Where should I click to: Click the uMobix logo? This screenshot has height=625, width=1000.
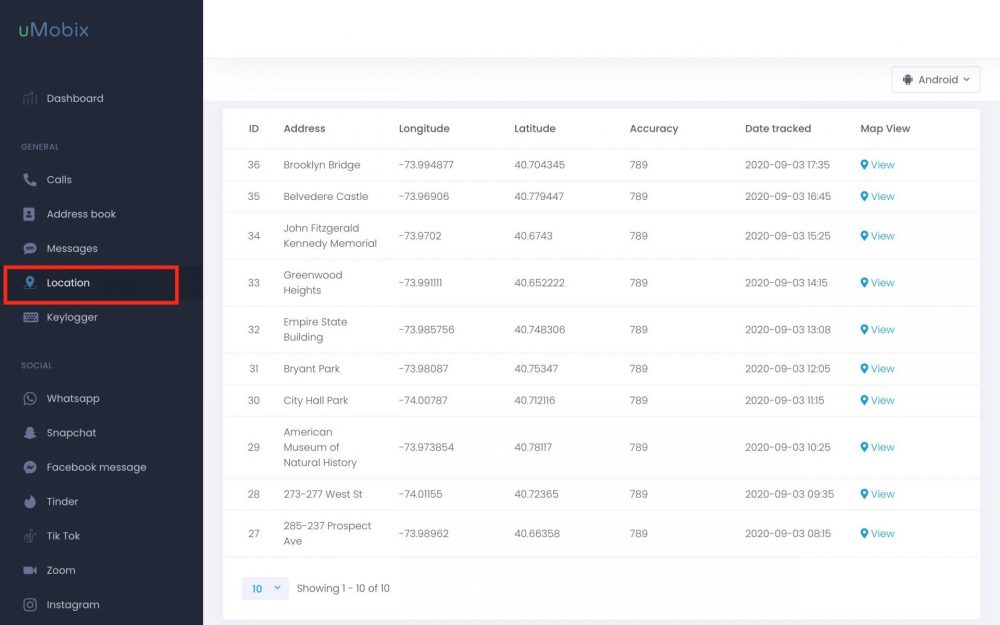coord(54,30)
